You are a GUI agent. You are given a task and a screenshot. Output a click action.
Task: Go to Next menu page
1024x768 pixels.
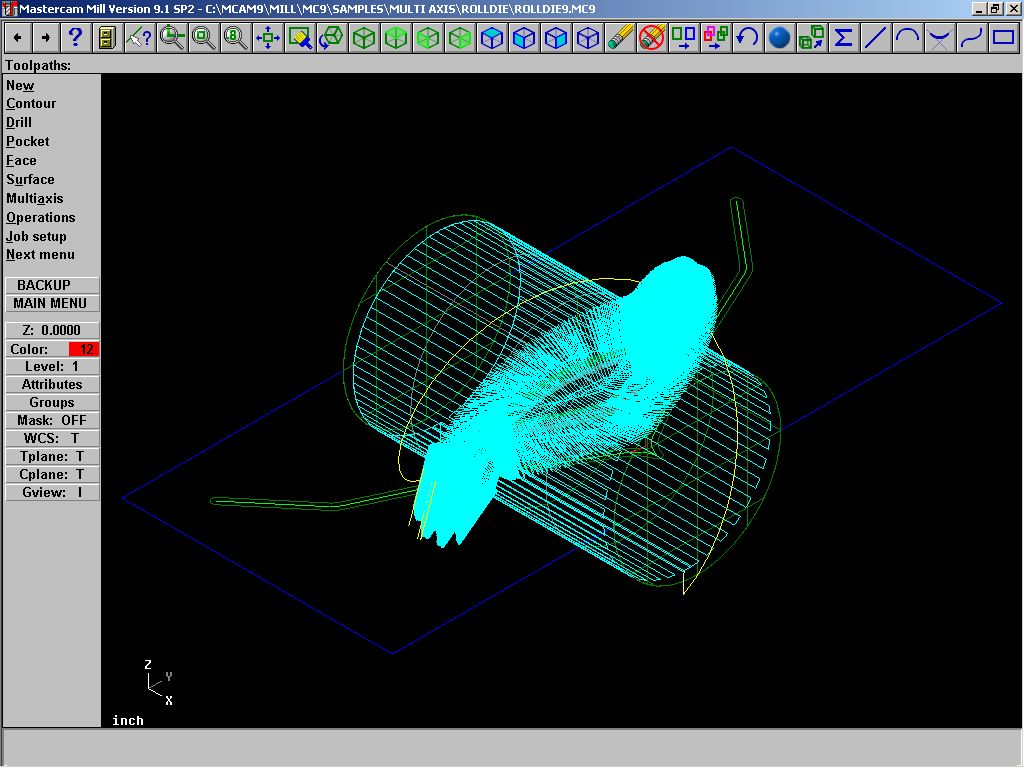point(40,255)
